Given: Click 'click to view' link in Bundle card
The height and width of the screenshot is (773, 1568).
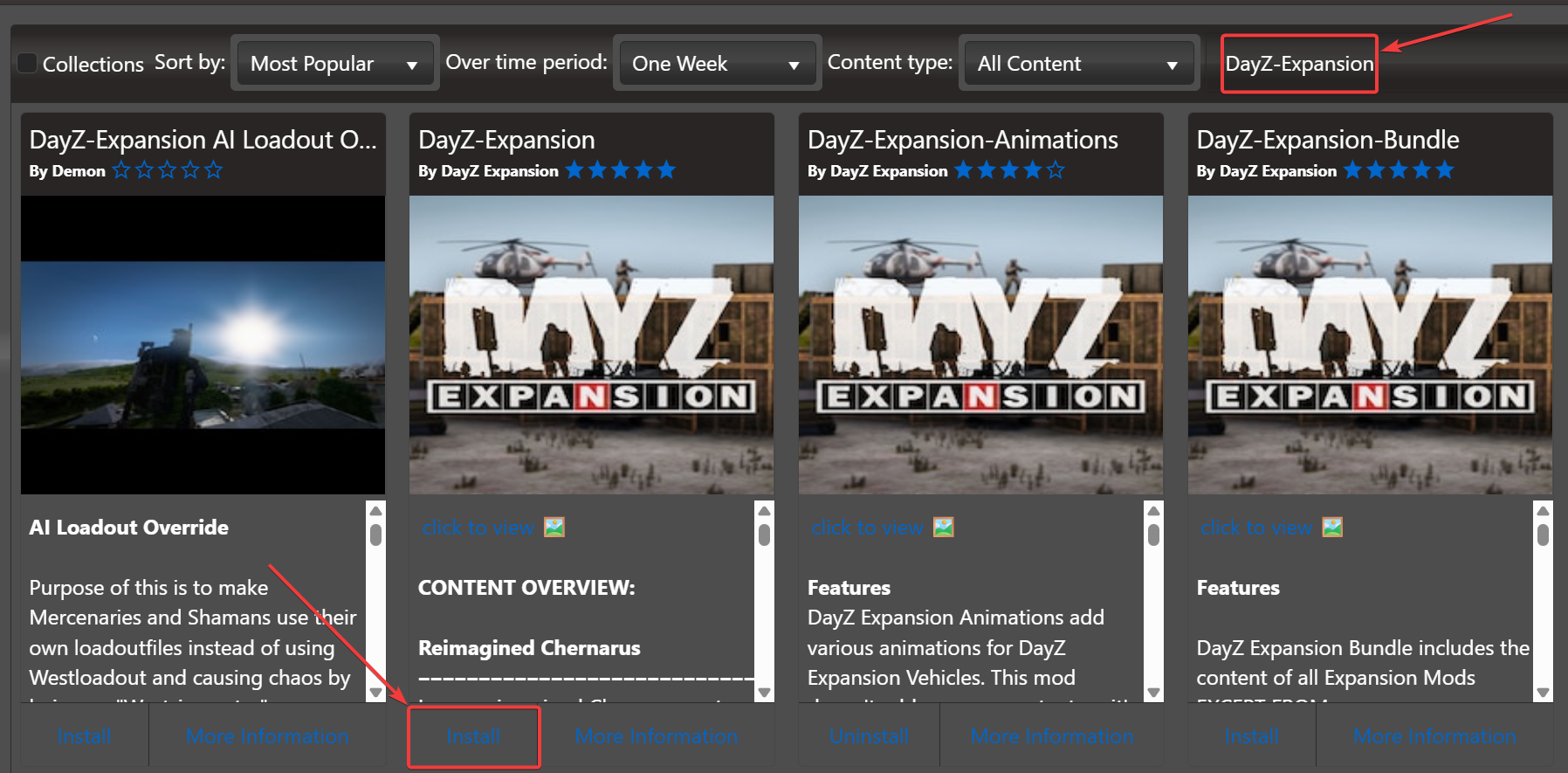Looking at the screenshot, I should tap(1256, 528).
